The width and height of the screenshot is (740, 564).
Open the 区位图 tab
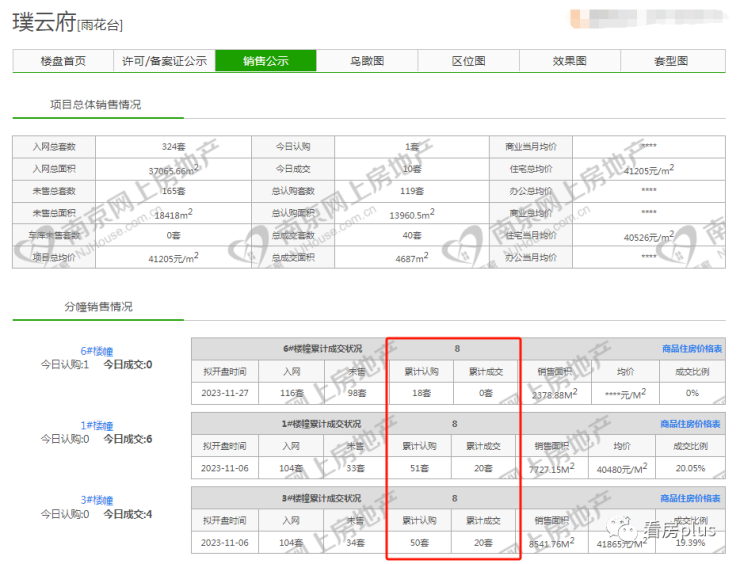(468, 61)
